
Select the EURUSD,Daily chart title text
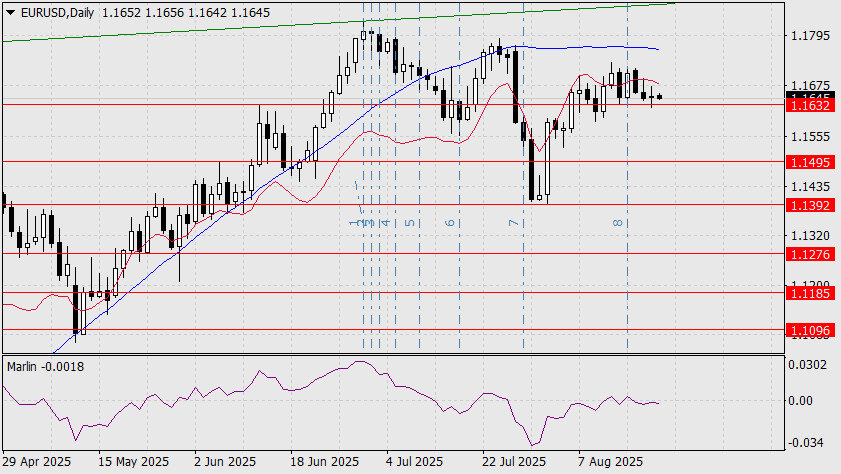click(57, 13)
